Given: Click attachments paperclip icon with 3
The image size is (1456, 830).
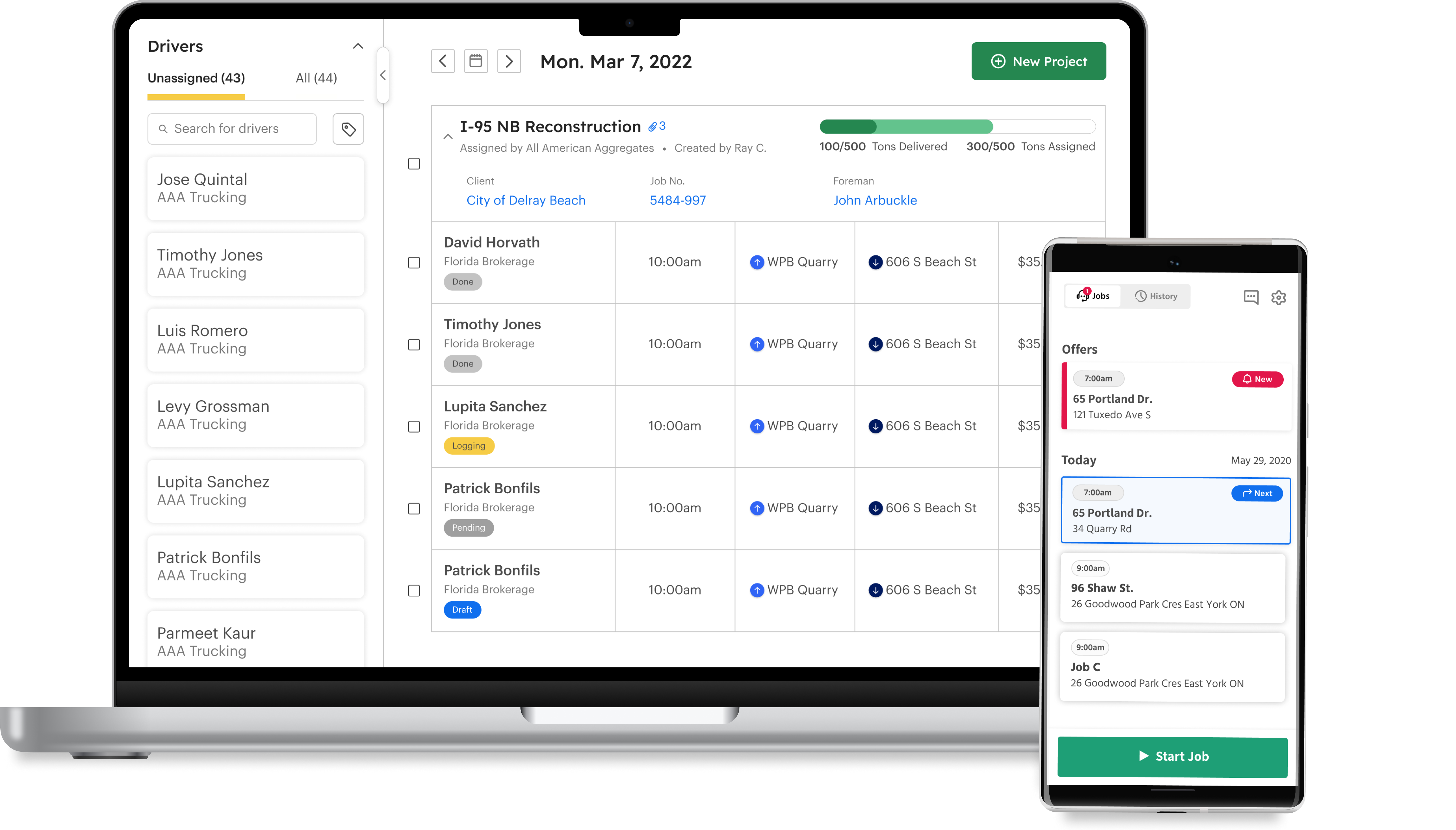Looking at the screenshot, I should 657,126.
